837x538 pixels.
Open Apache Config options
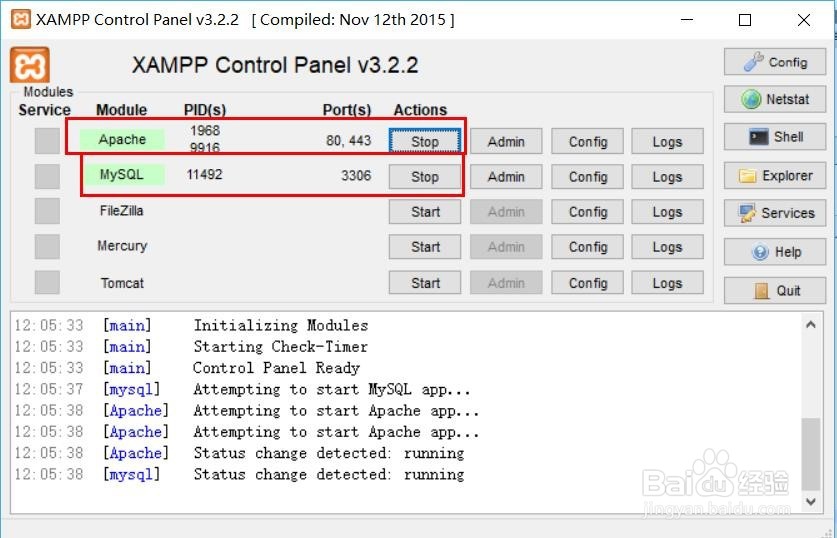588,141
